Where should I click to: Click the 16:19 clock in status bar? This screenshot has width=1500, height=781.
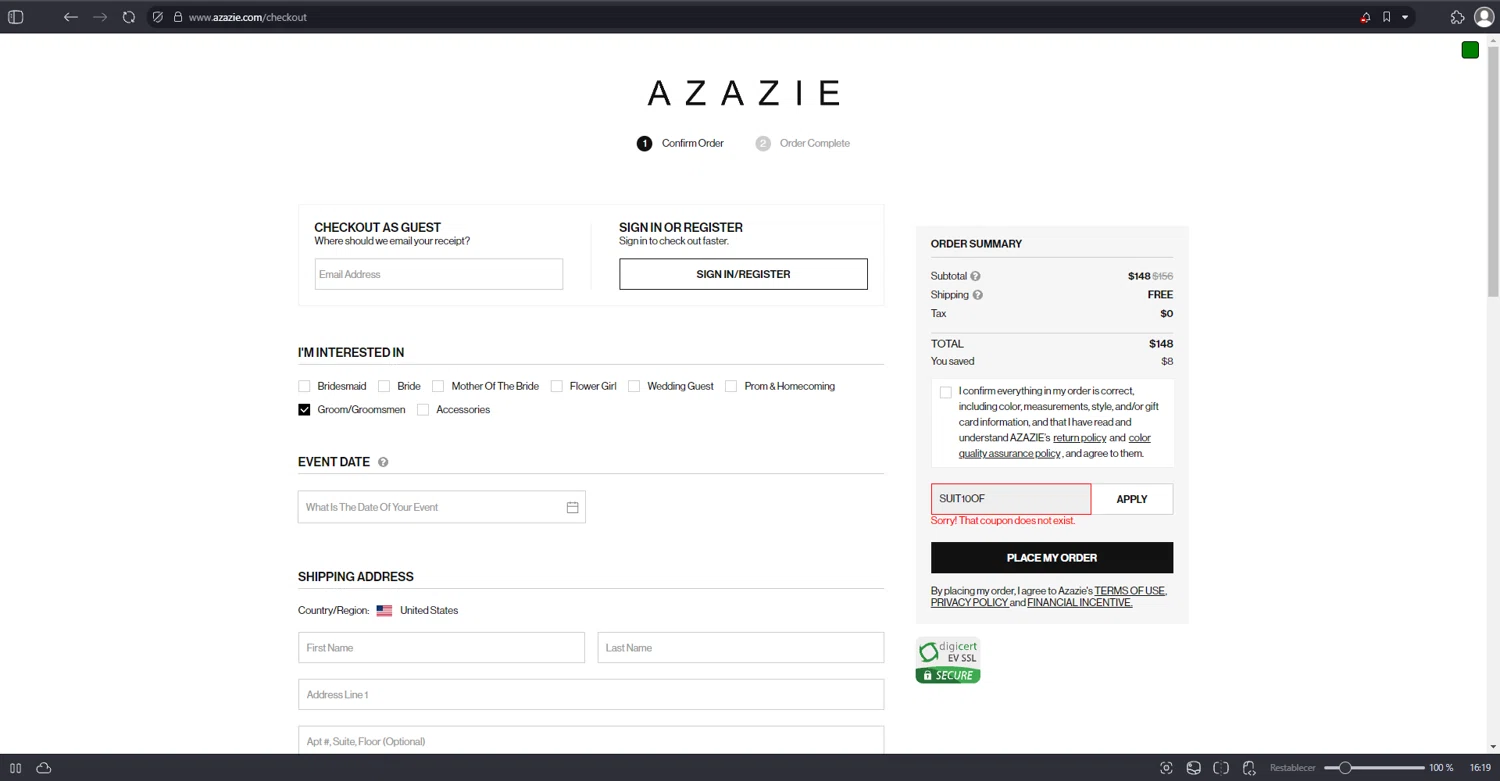pyautogui.click(x=1480, y=768)
